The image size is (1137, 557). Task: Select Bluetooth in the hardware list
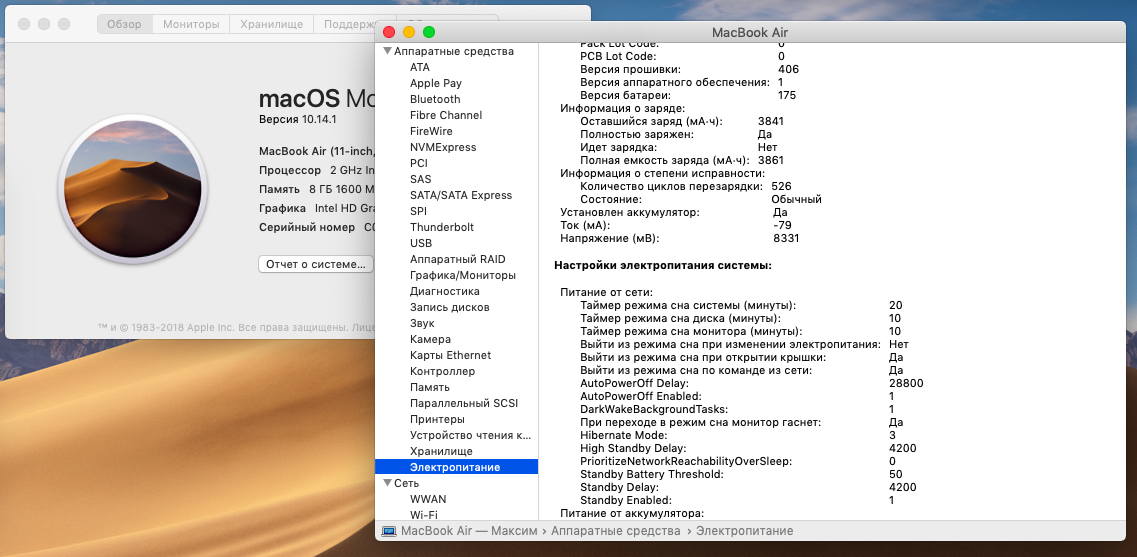point(435,99)
